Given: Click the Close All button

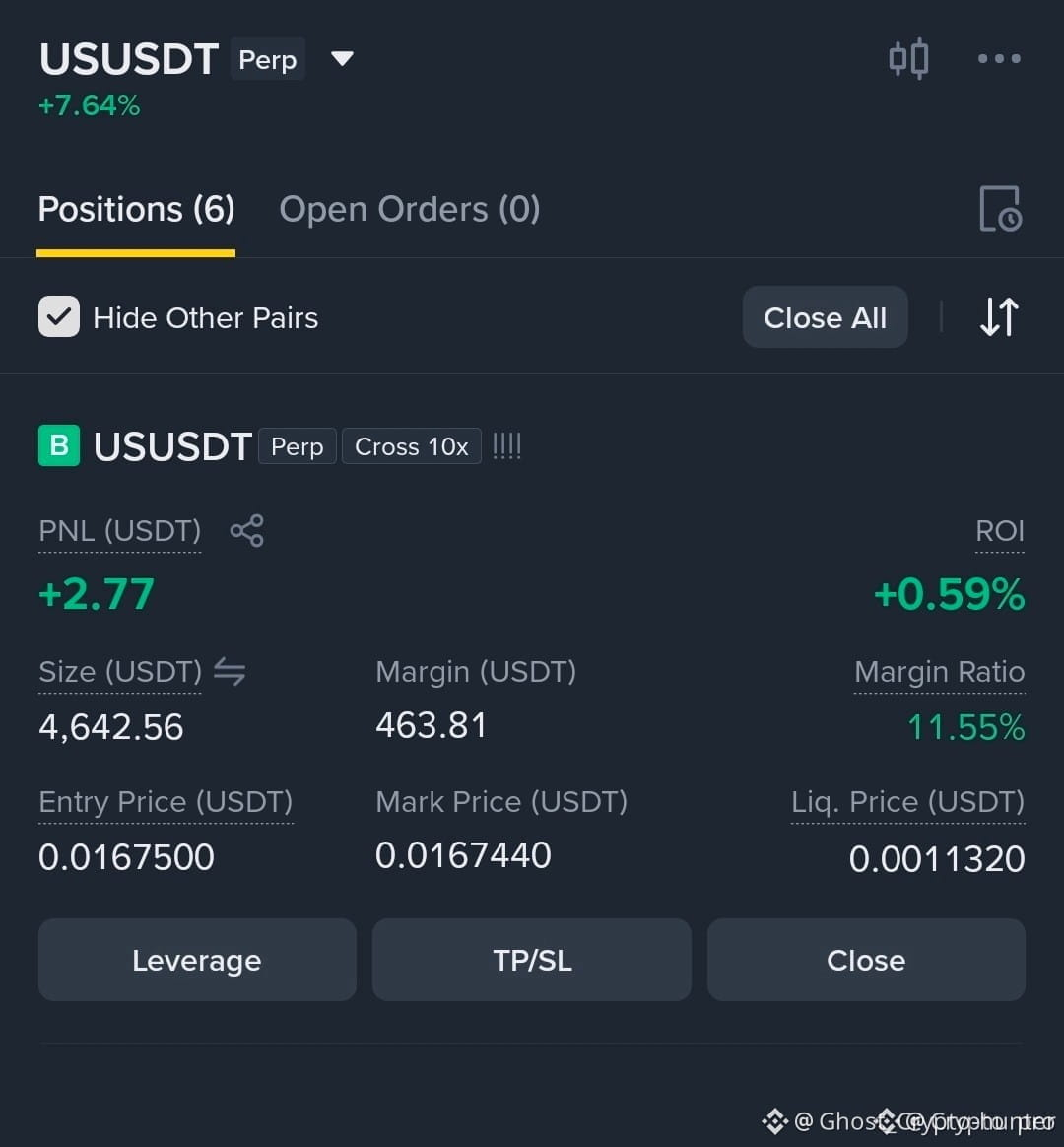Looking at the screenshot, I should pyautogui.click(x=825, y=317).
